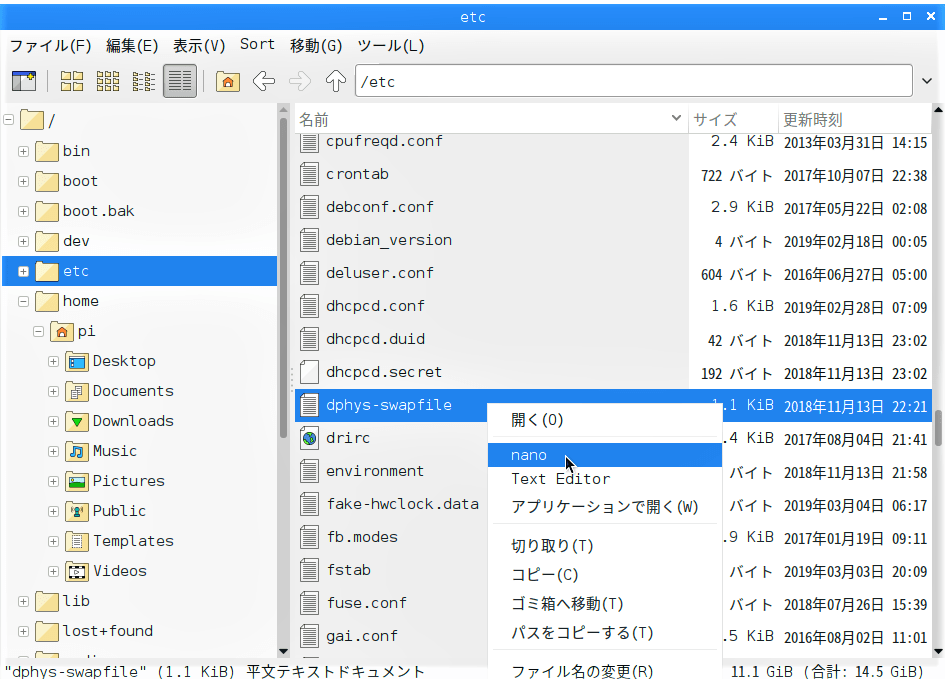Choose ファイル名の変更(R) in context menu
This screenshot has height=683, width=945.
[604, 670]
